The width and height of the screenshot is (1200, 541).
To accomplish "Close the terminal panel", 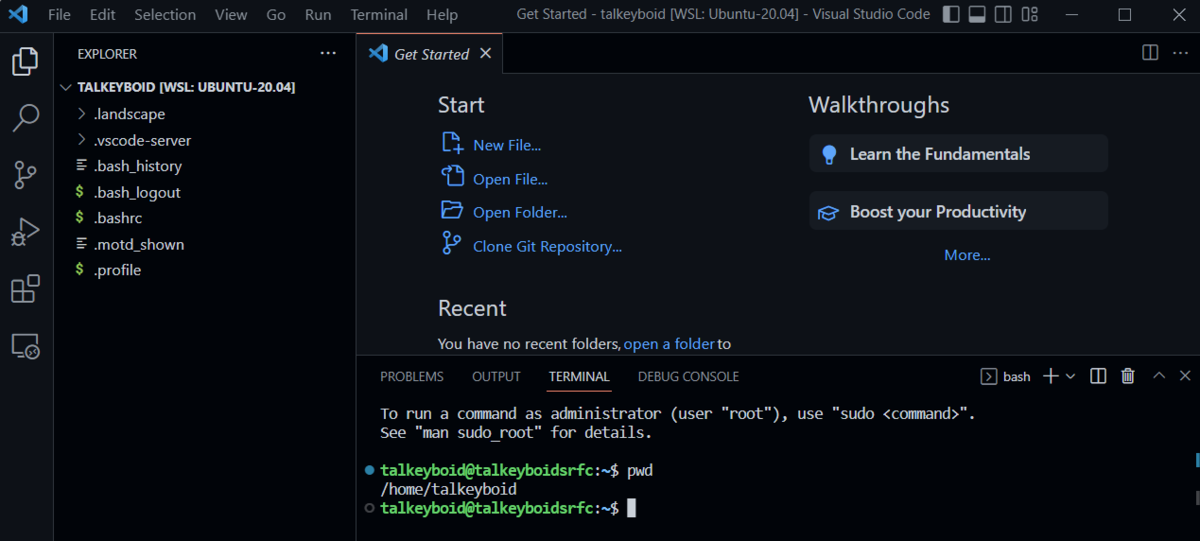I will pyautogui.click(x=1185, y=376).
